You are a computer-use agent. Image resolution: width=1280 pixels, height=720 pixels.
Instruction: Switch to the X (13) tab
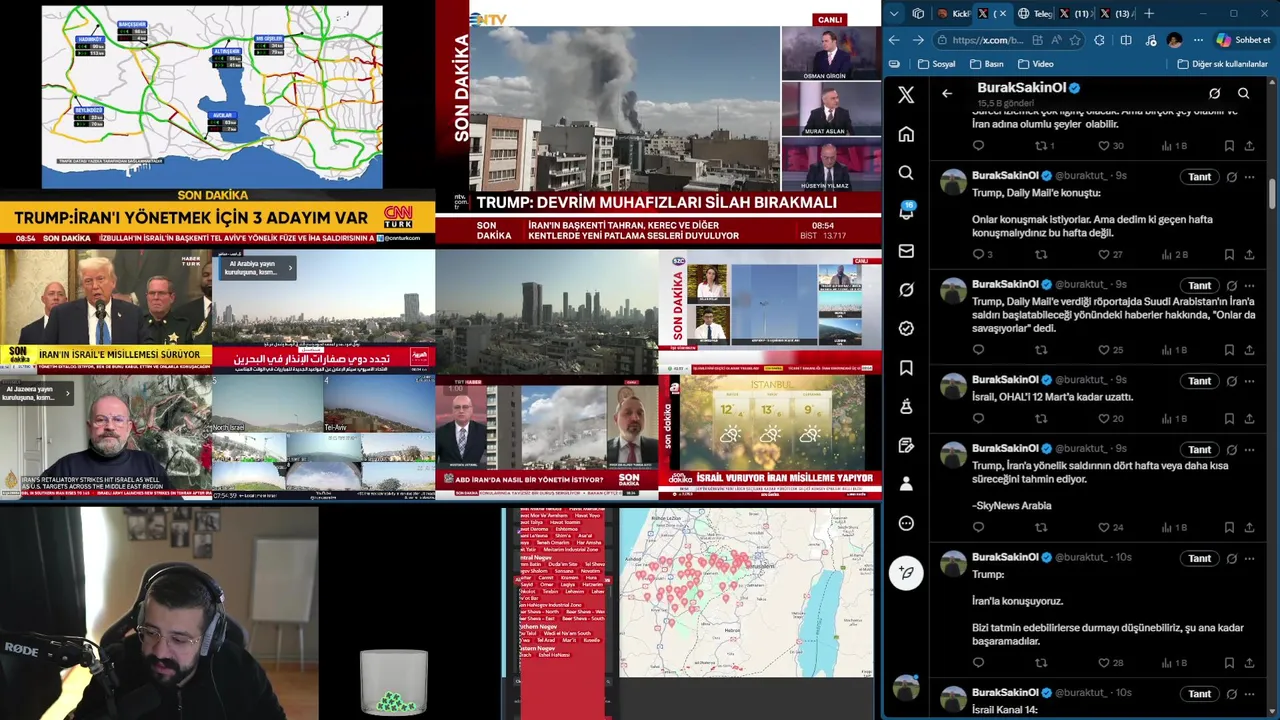(x=1117, y=14)
